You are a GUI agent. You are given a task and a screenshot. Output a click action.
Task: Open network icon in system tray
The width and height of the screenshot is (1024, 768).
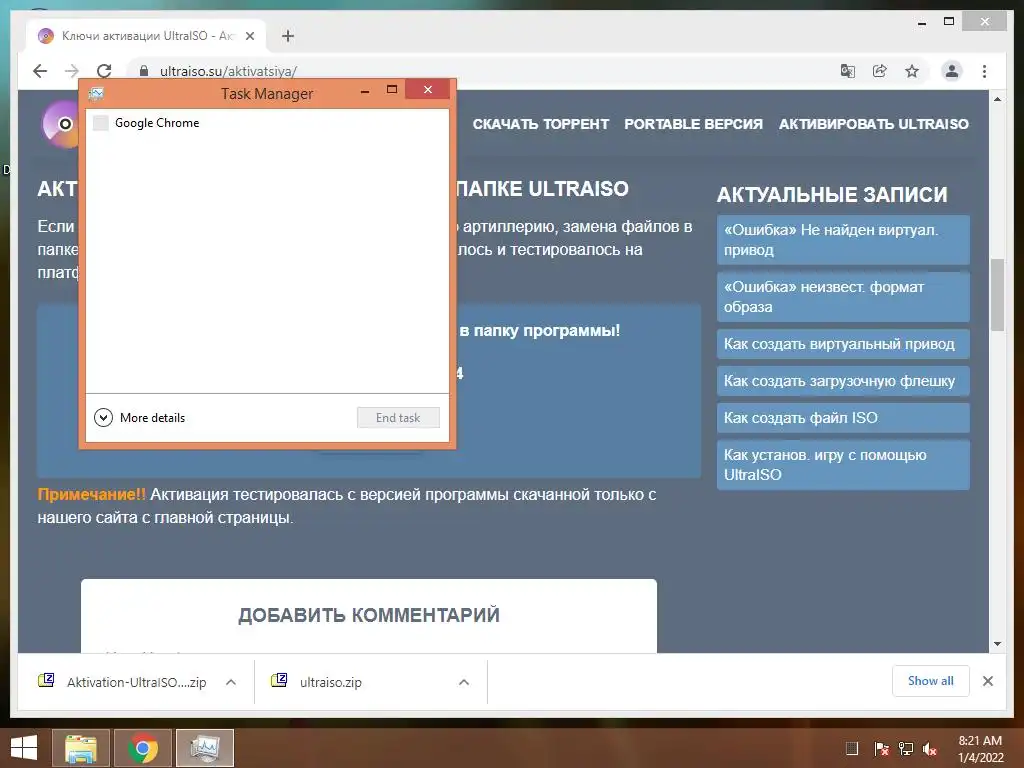point(906,749)
